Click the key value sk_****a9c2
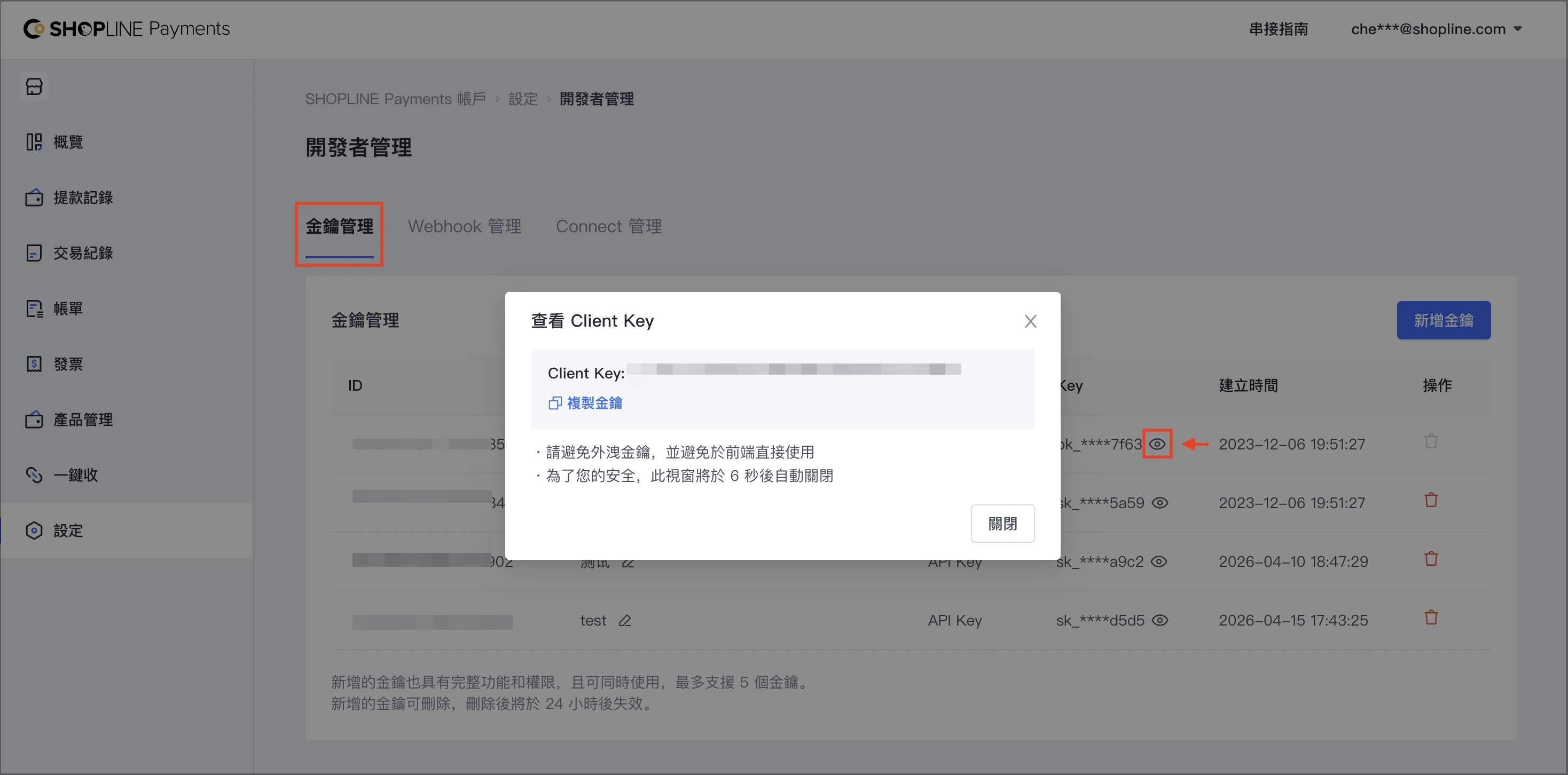The height and width of the screenshot is (775, 1568). point(1100,562)
